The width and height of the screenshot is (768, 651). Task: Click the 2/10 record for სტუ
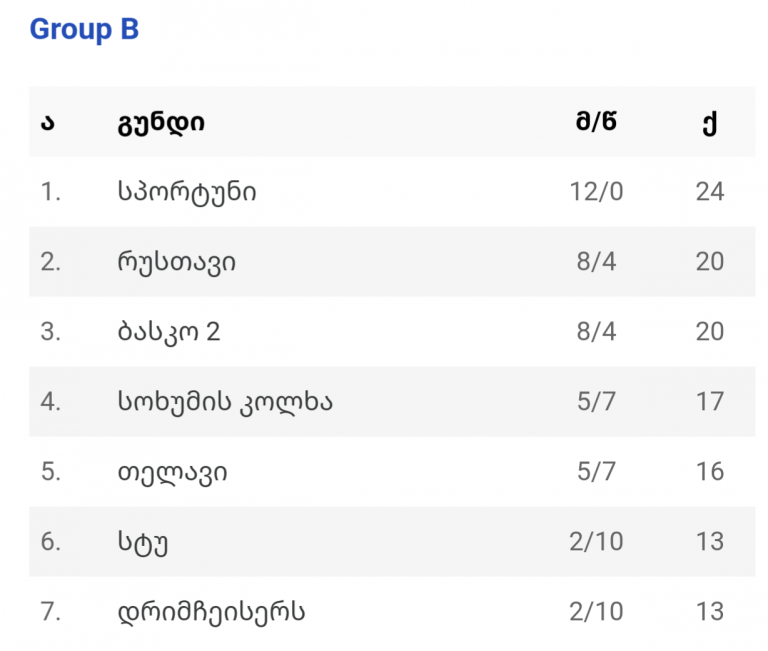coord(596,542)
